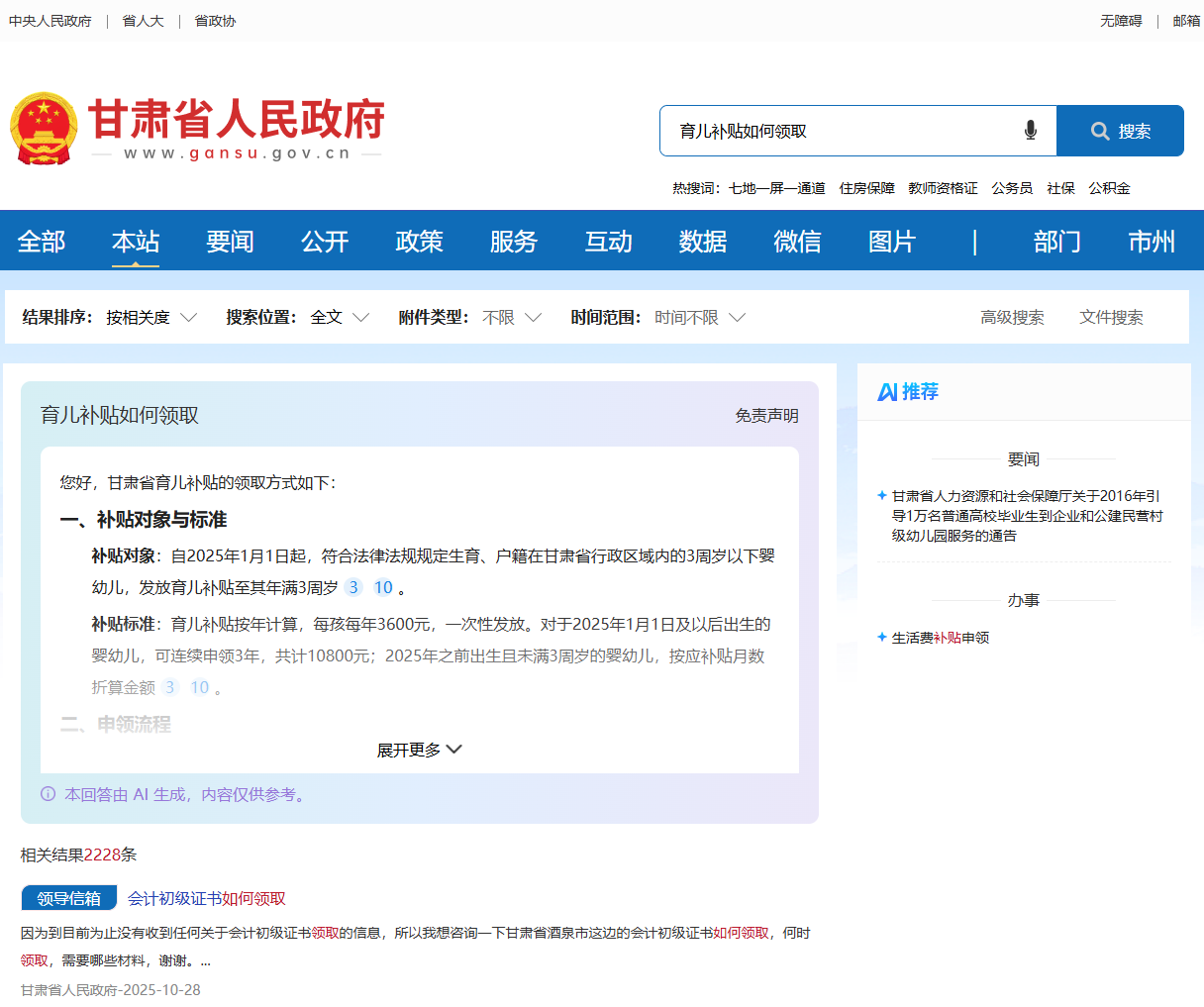Click citation marker 10 in the subsidy answer
Image resolution: width=1204 pixels, height=1007 pixels.
click(x=383, y=587)
